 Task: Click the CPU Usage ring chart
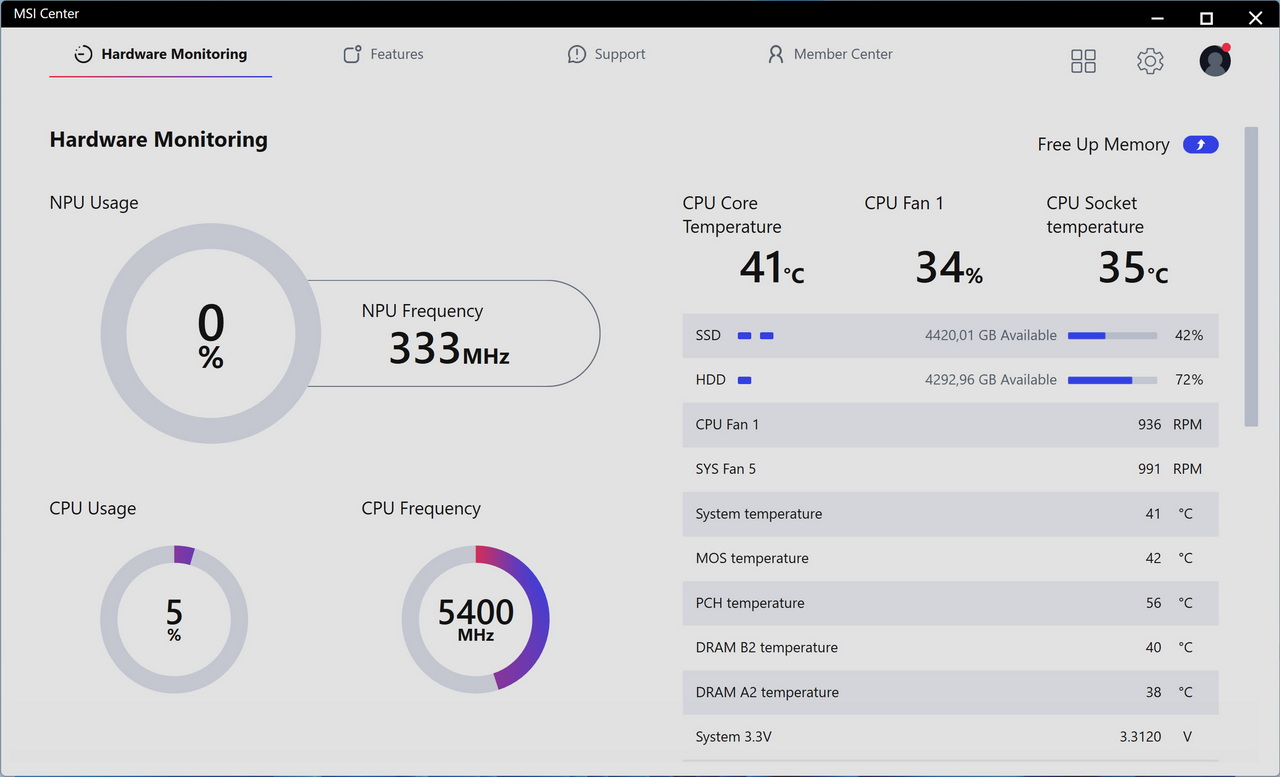(174, 619)
